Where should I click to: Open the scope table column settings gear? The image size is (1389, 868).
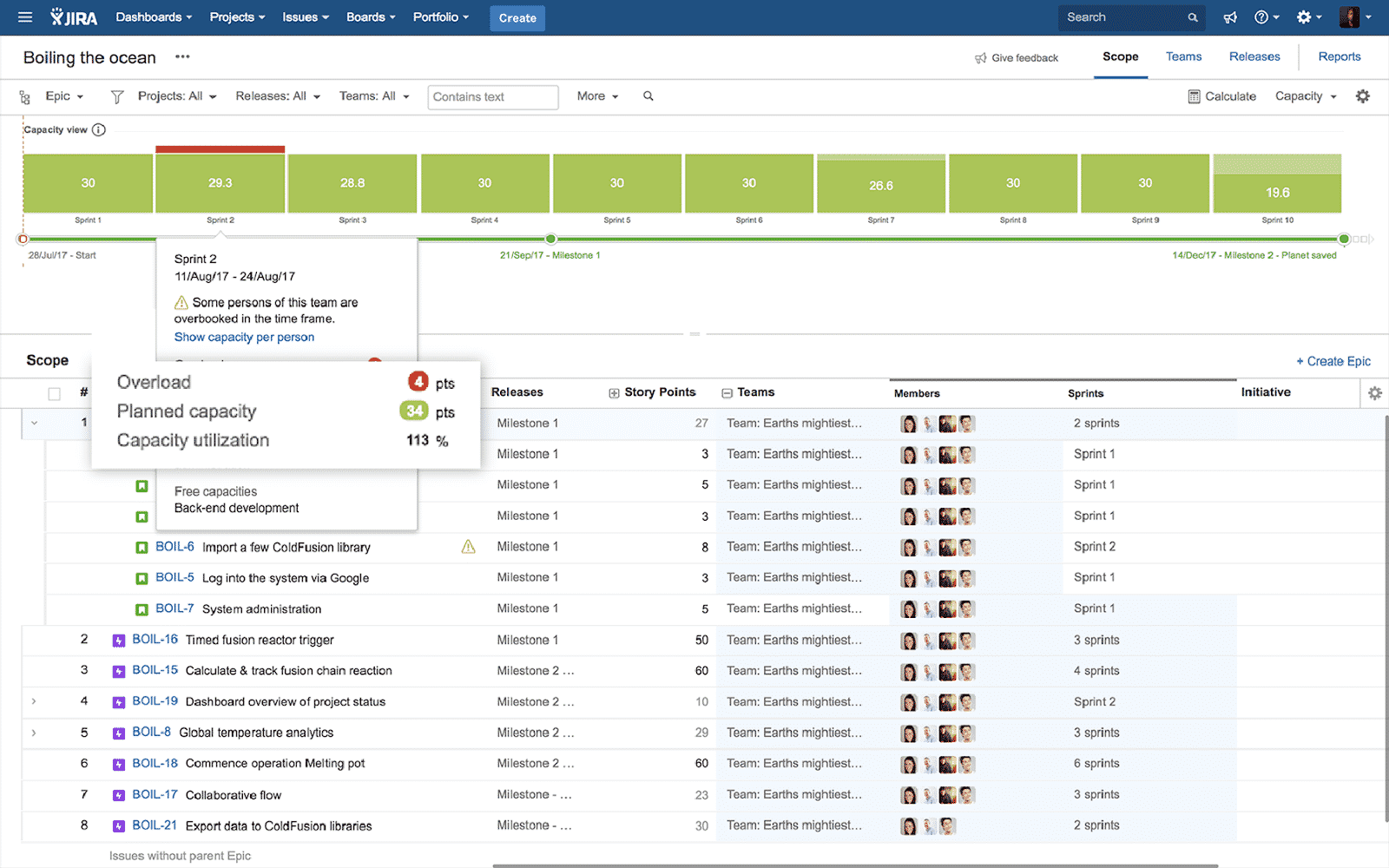(1374, 393)
